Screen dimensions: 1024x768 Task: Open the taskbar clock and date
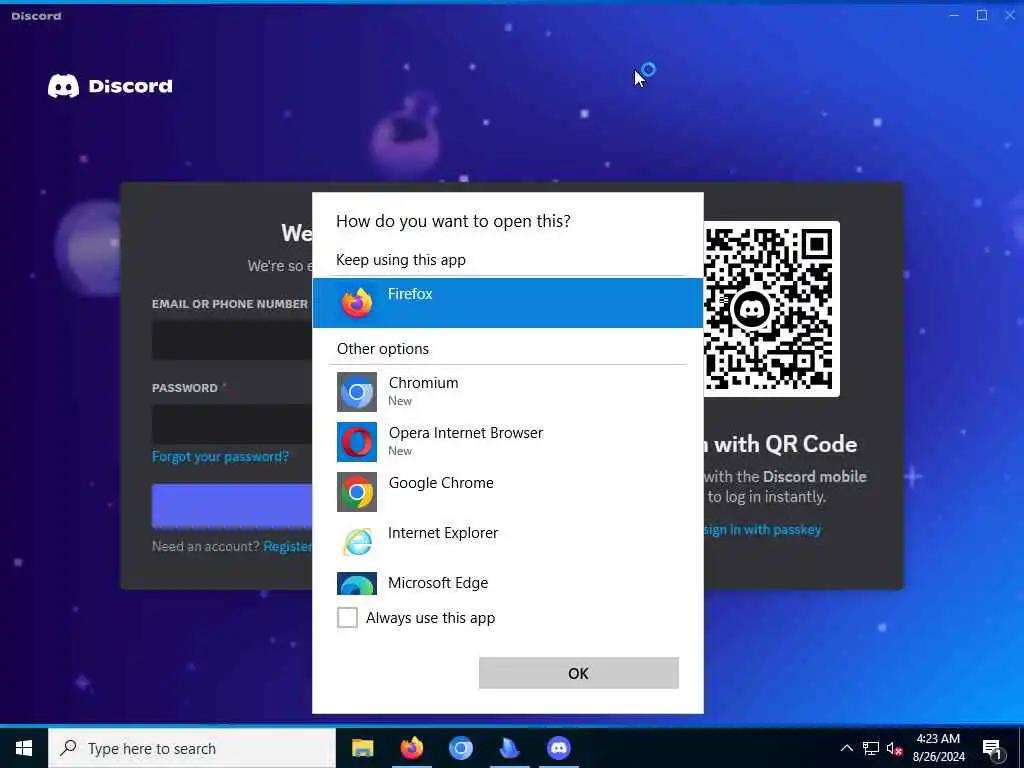point(938,748)
